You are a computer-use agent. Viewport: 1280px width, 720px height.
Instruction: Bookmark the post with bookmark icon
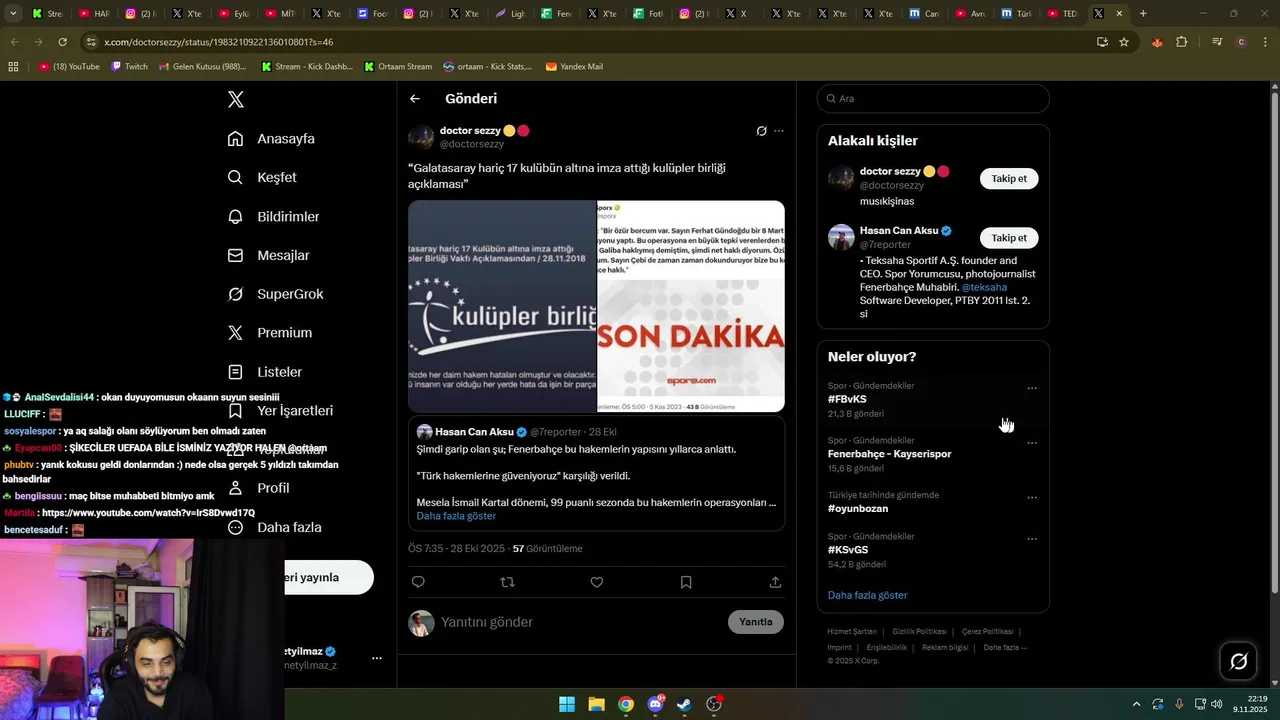(x=686, y=582)
